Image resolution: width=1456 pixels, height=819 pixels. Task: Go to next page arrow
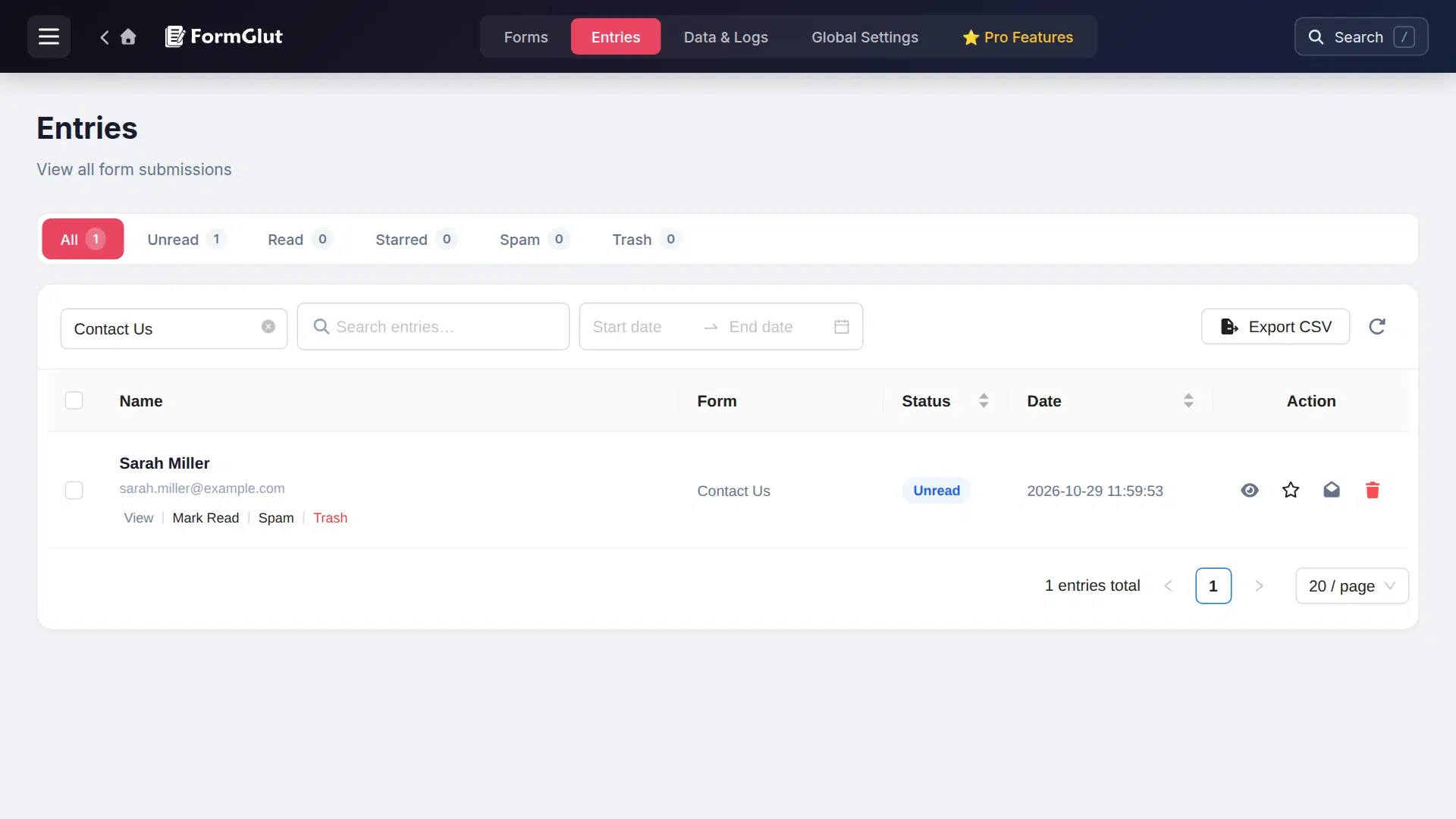(1259, 586)
